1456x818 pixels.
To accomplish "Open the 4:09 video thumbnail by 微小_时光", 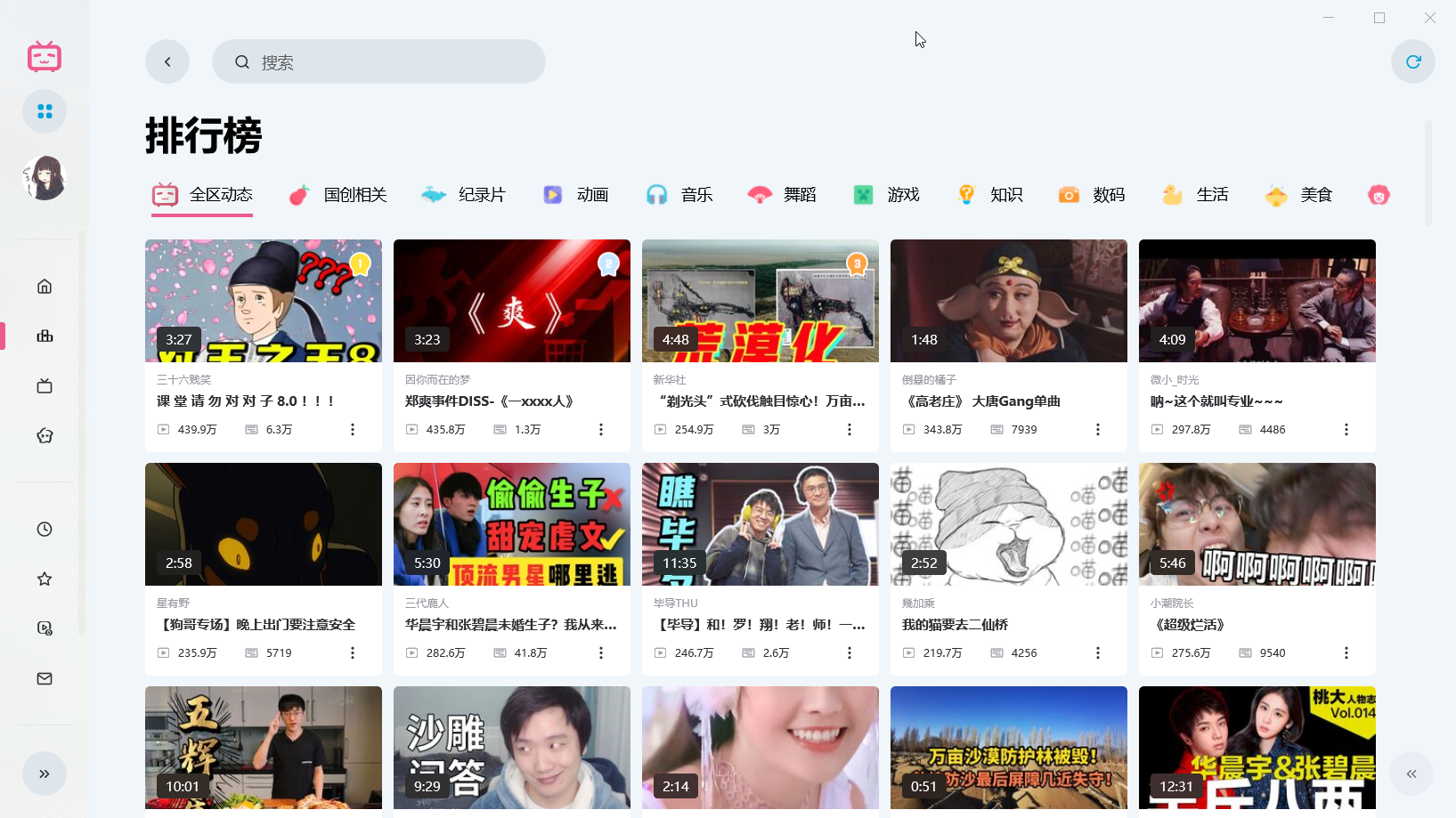I will [1257, 301].
